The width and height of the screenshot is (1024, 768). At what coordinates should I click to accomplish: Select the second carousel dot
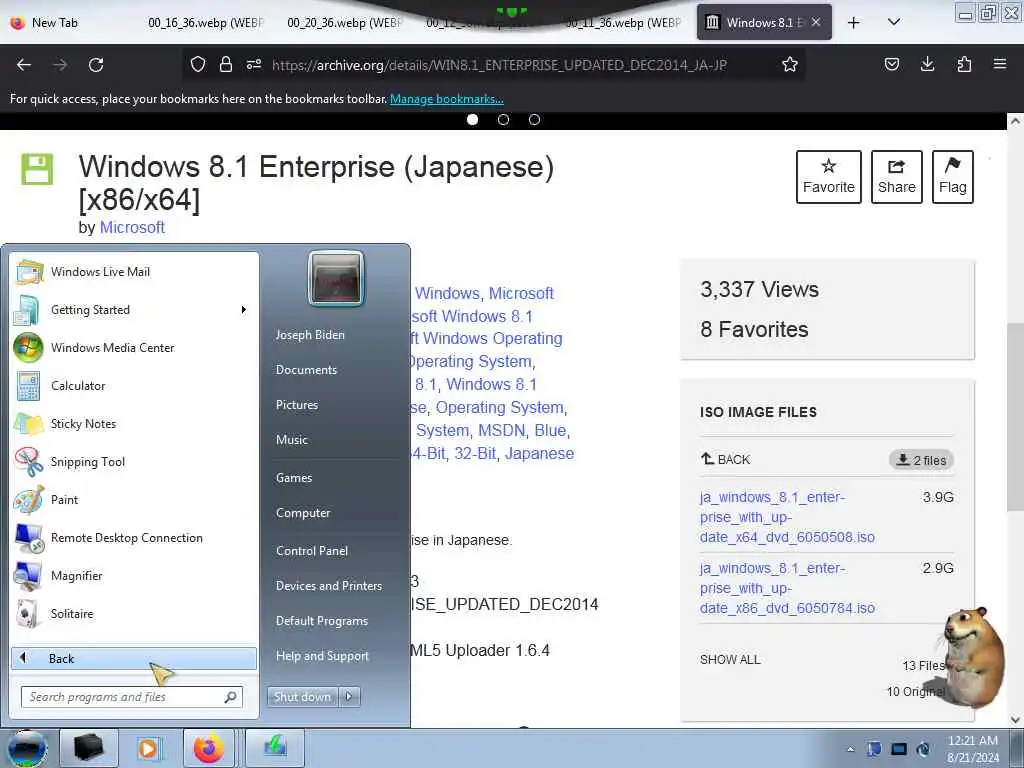pos(504,120)
